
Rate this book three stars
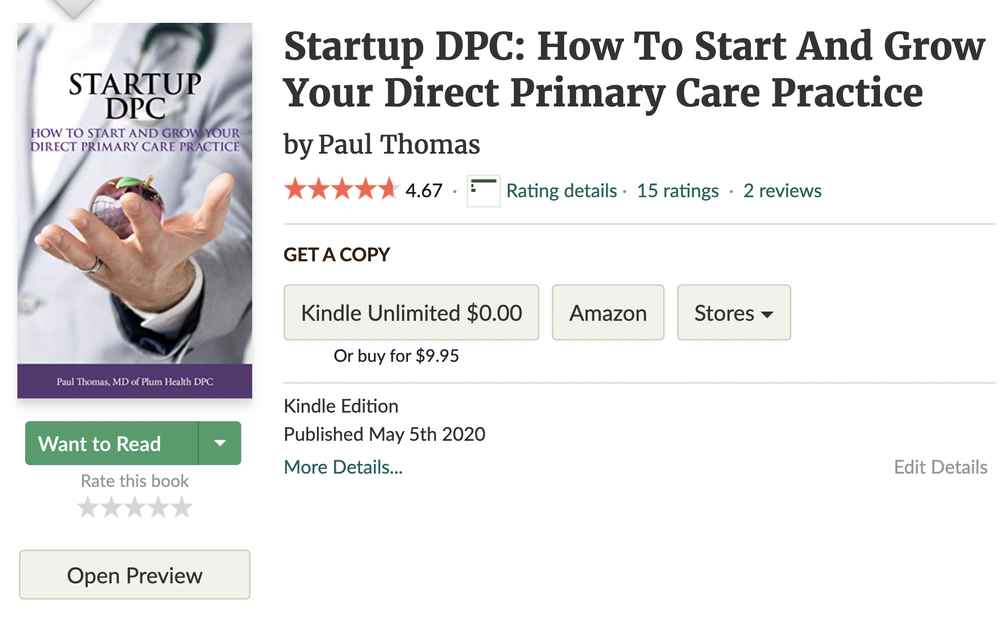134,508
